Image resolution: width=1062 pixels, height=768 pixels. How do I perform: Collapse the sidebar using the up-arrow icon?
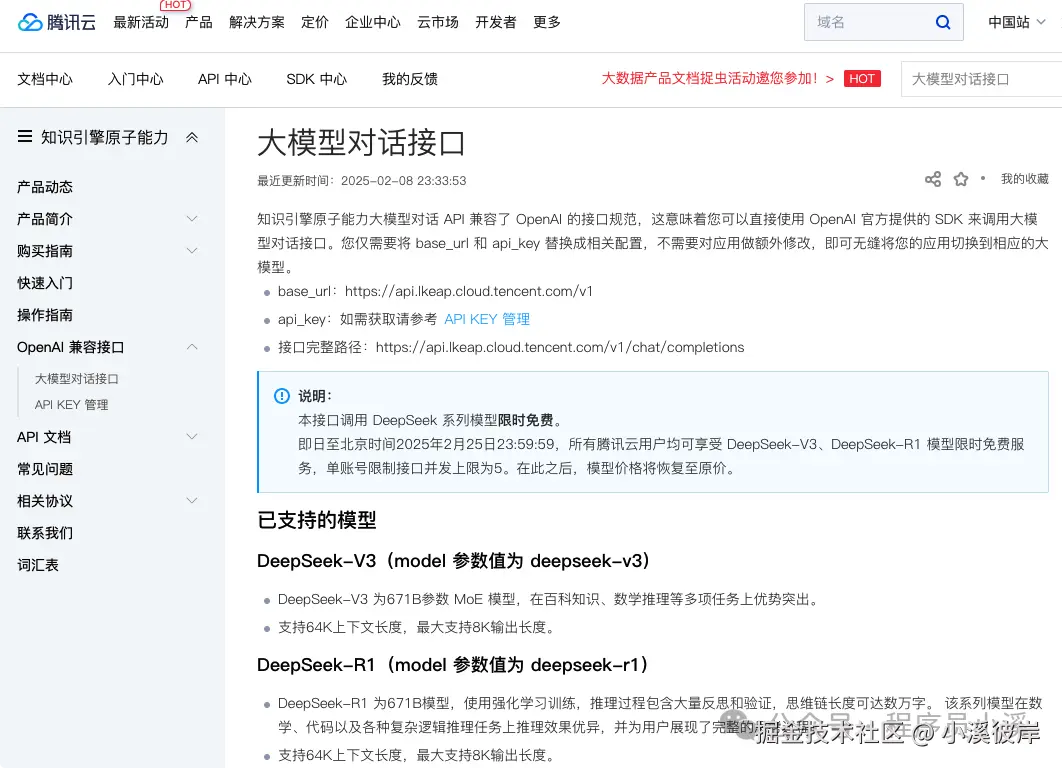click(x=191, y=137)
